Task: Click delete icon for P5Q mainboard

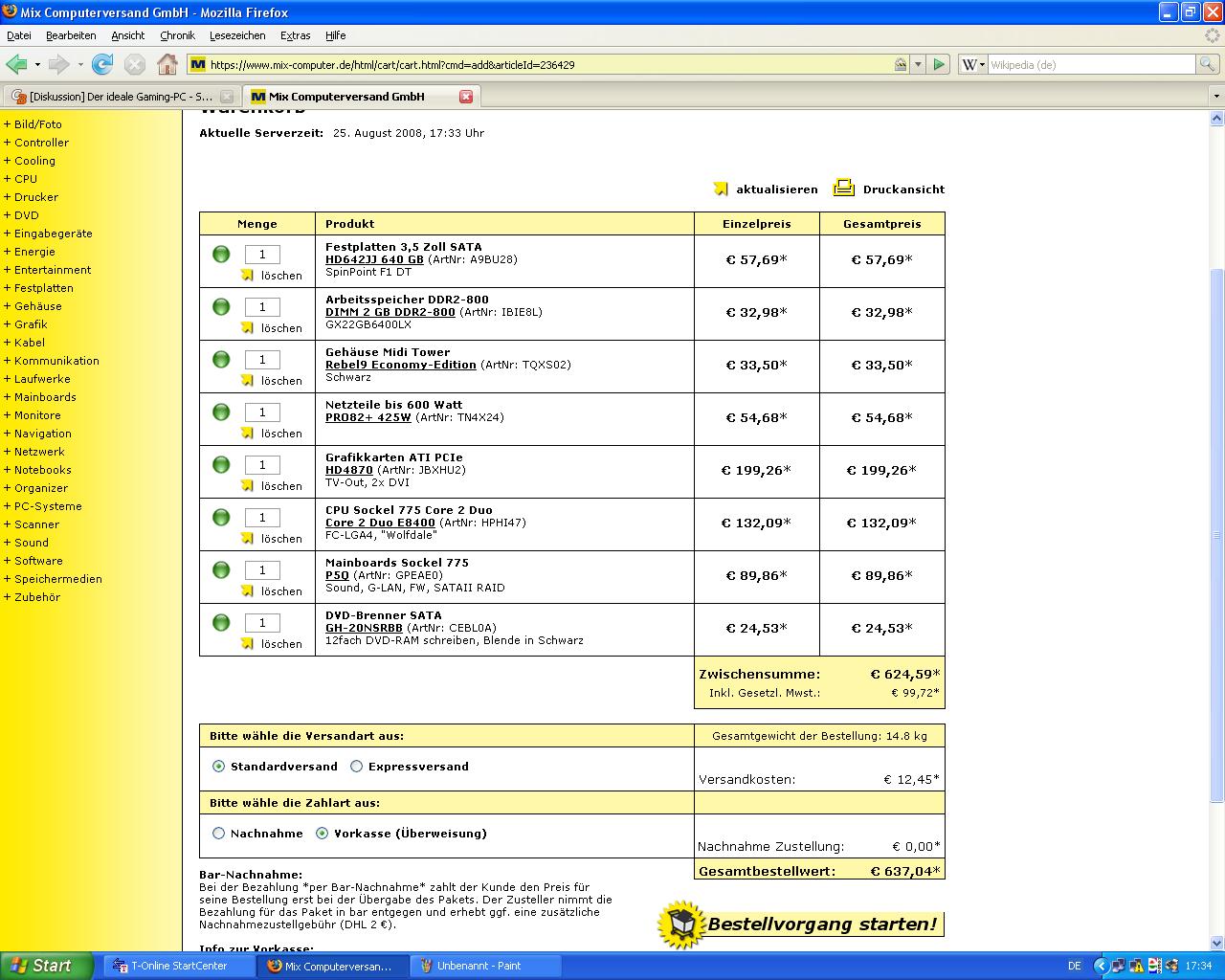Action: pos(248,590)
